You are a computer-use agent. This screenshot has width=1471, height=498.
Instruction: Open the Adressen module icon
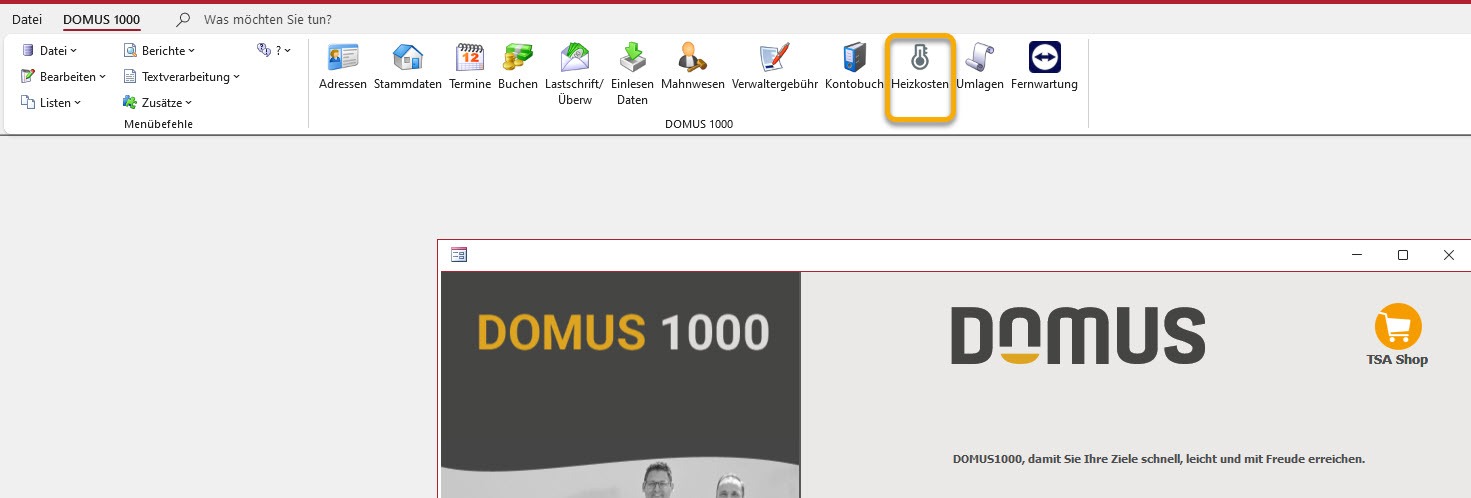click(x=343, y=57)
